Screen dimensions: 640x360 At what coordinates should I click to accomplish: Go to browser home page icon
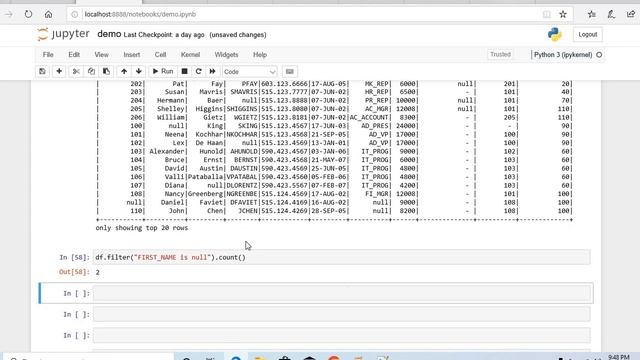coord(48,14)
